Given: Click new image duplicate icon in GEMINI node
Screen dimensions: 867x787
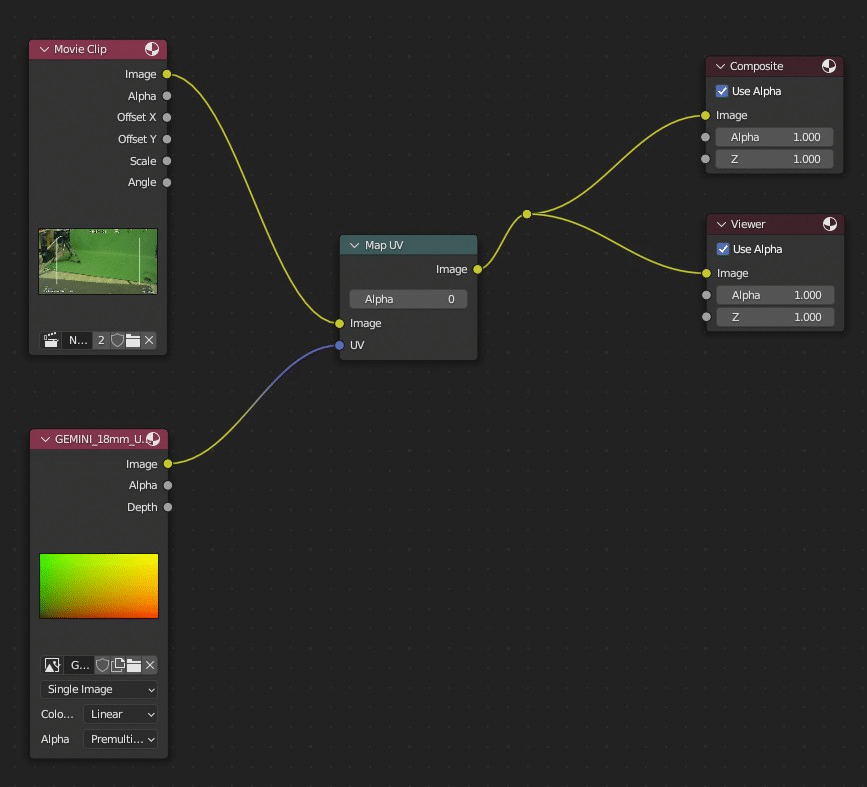Looking at the screenshot, I should pos(117,665).
